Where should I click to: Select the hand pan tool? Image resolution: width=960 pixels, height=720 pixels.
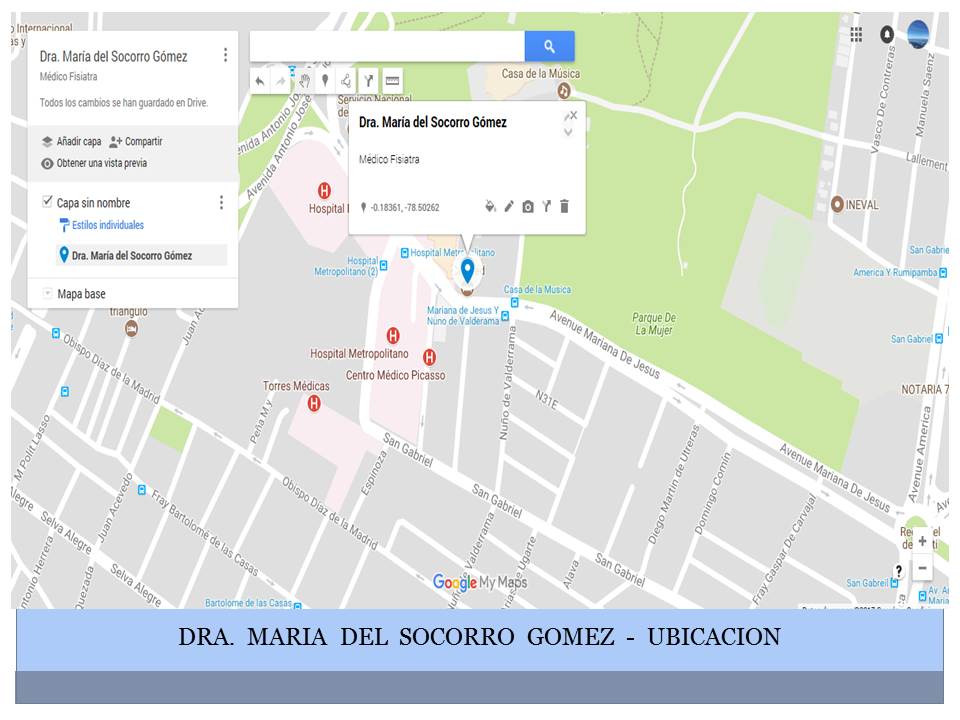[304, 81]
